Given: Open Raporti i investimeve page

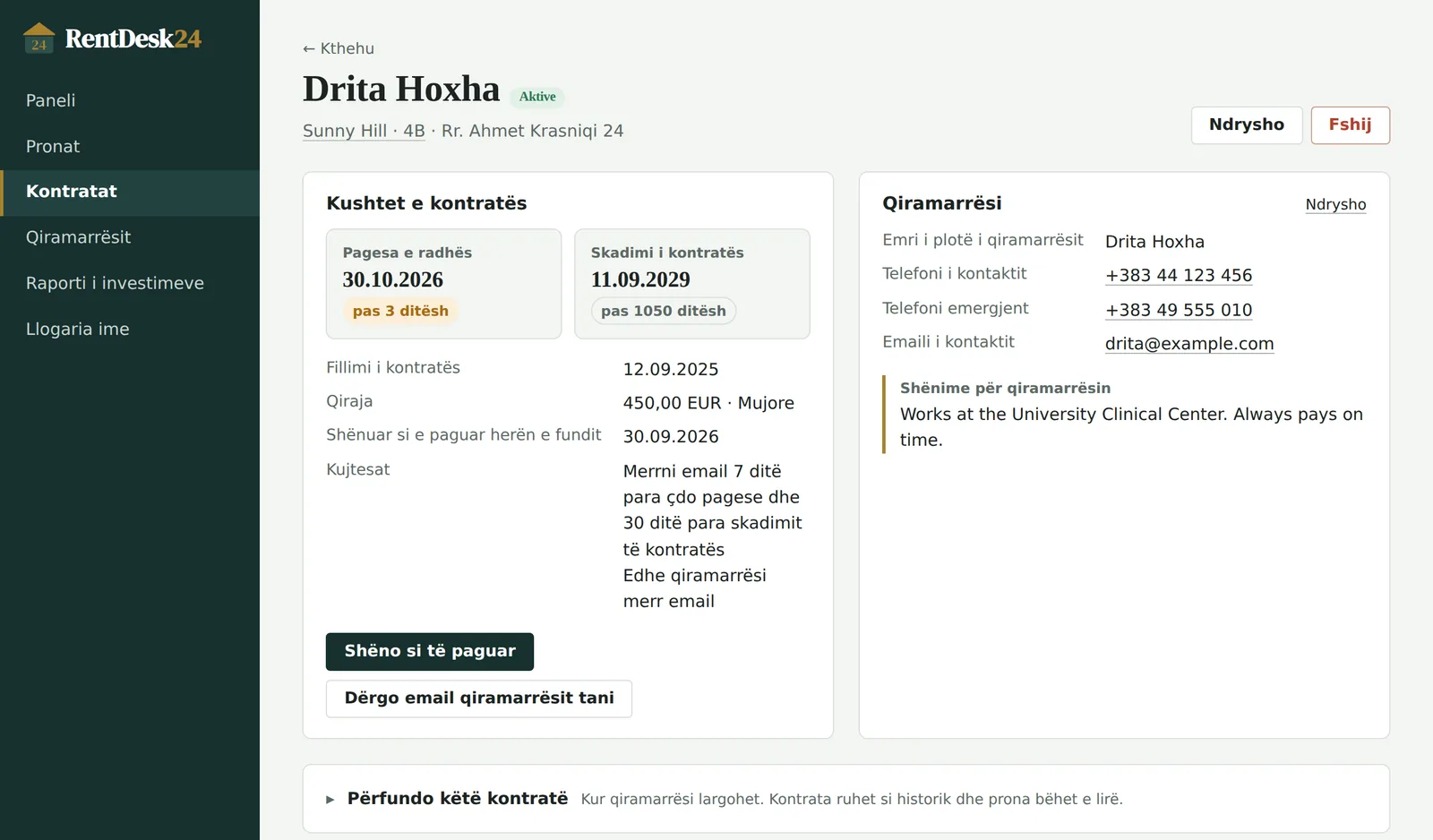Looking at the screenshot, I should [130, 283].
